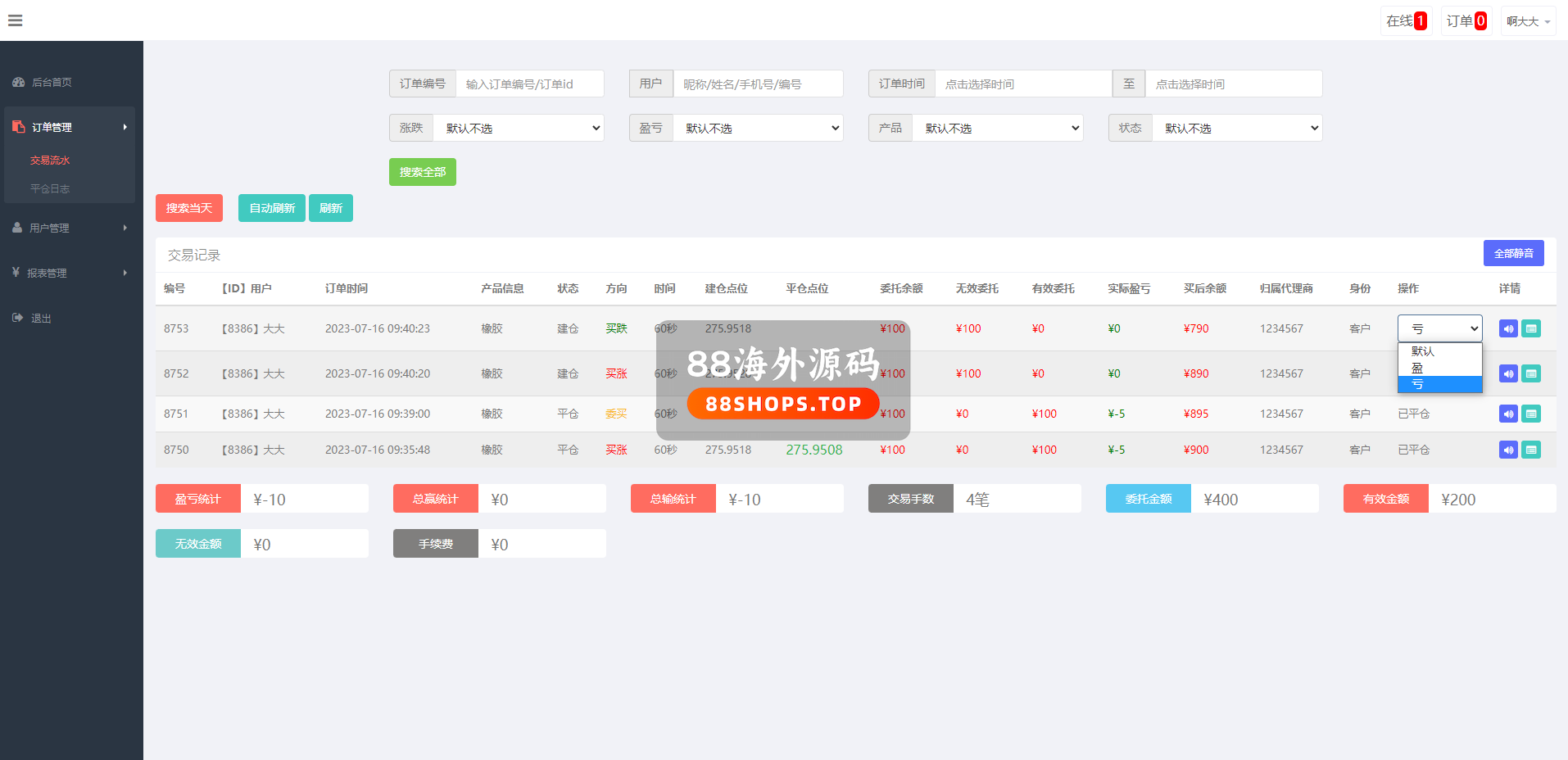Expand 用户管理 sidebar menu
Image resolution: width=1568 pixels, height=760 pixels.
coord(70,228)
